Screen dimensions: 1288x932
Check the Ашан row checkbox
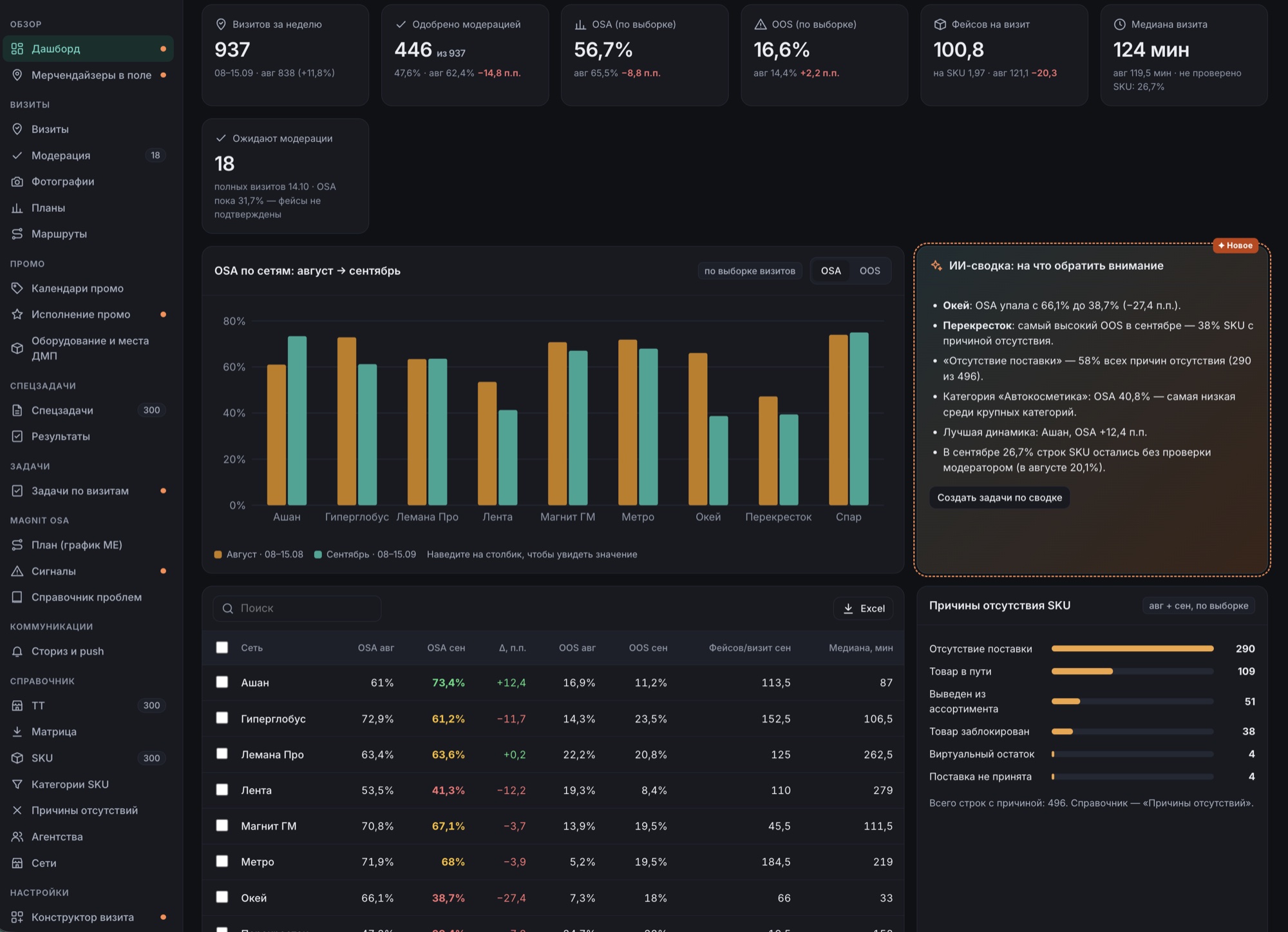click(x=222, y=682)
